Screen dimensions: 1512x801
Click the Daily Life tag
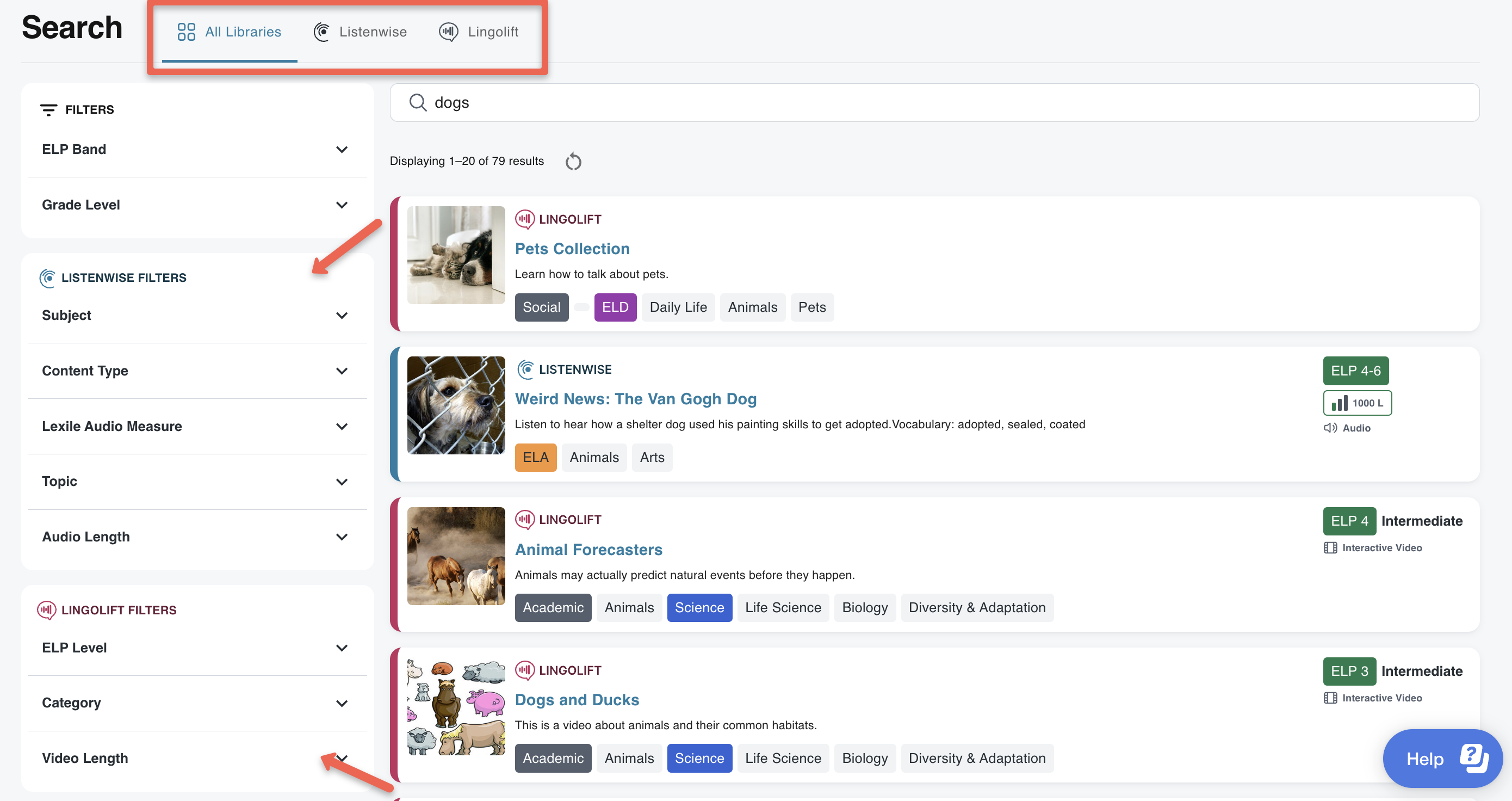pyautogui.click(x=679, y=307)
